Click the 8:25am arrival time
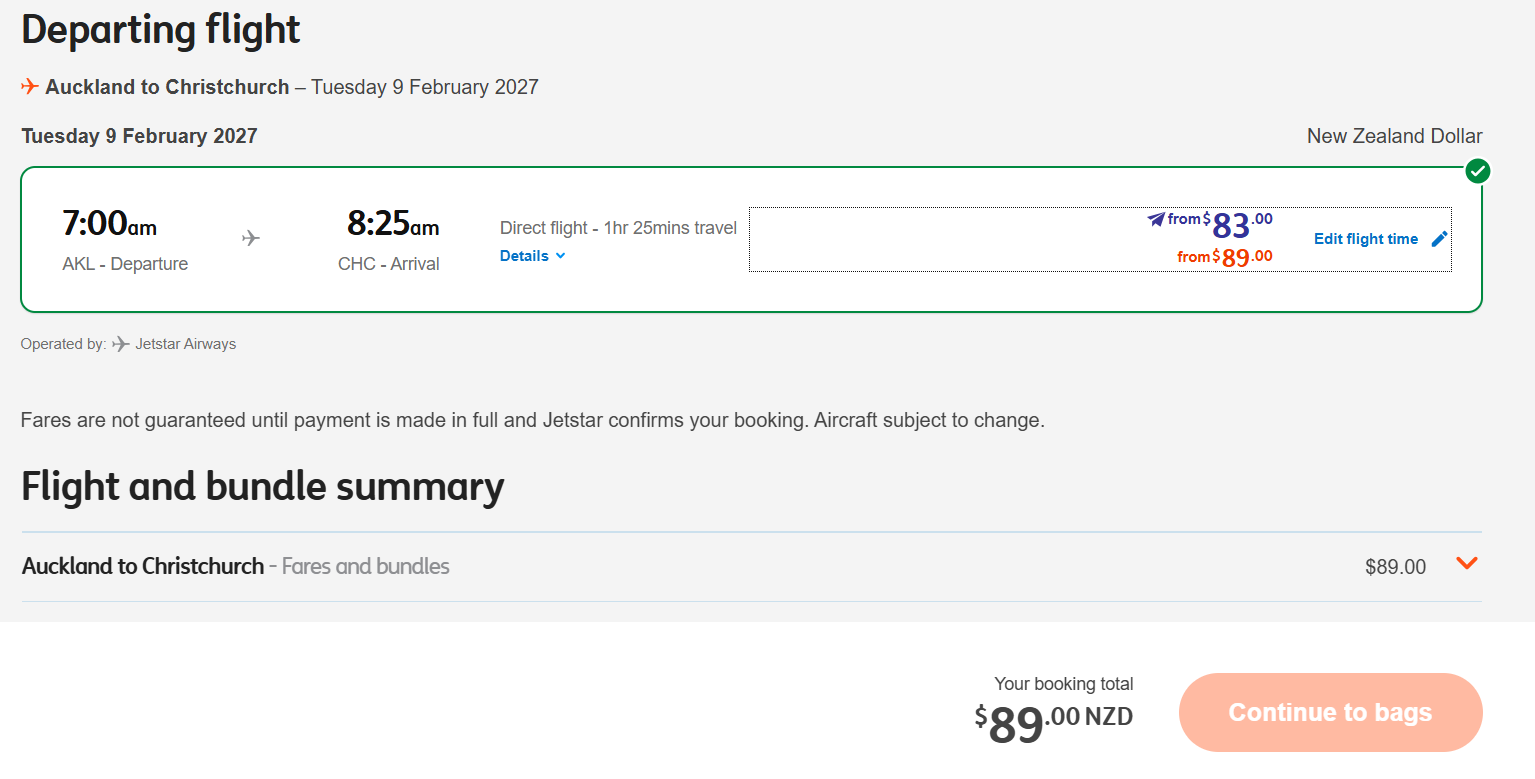The width and height of the screenshot is (1535, 779). point(393,223)
